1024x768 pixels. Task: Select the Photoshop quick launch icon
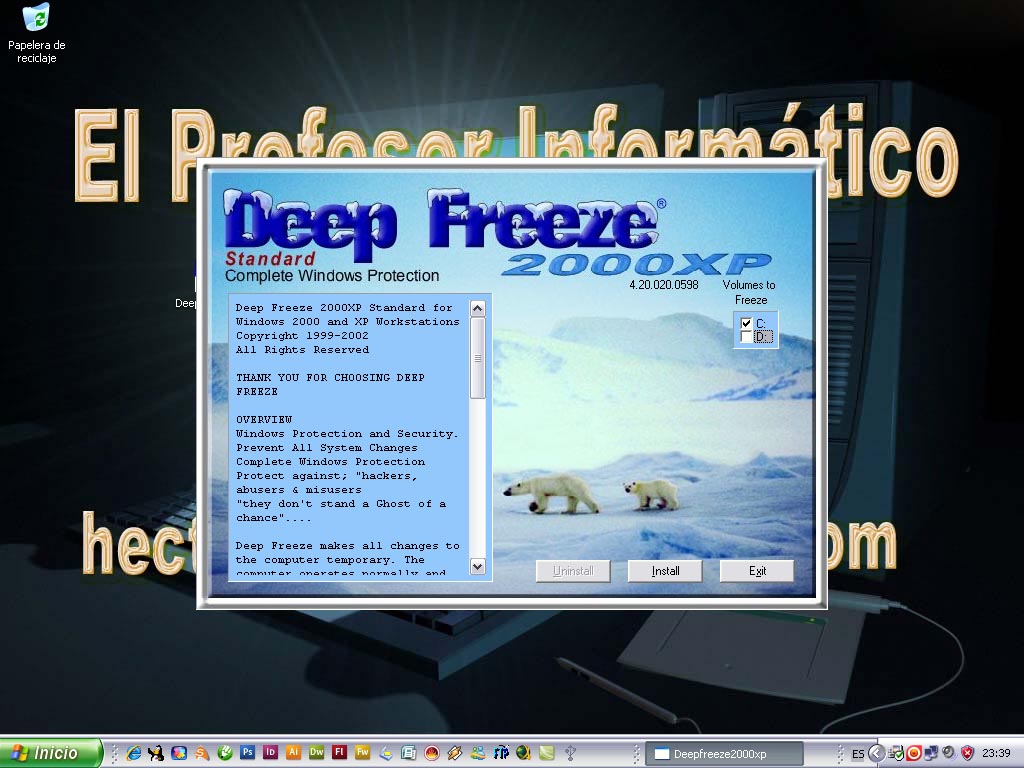[x=248, y=753]
